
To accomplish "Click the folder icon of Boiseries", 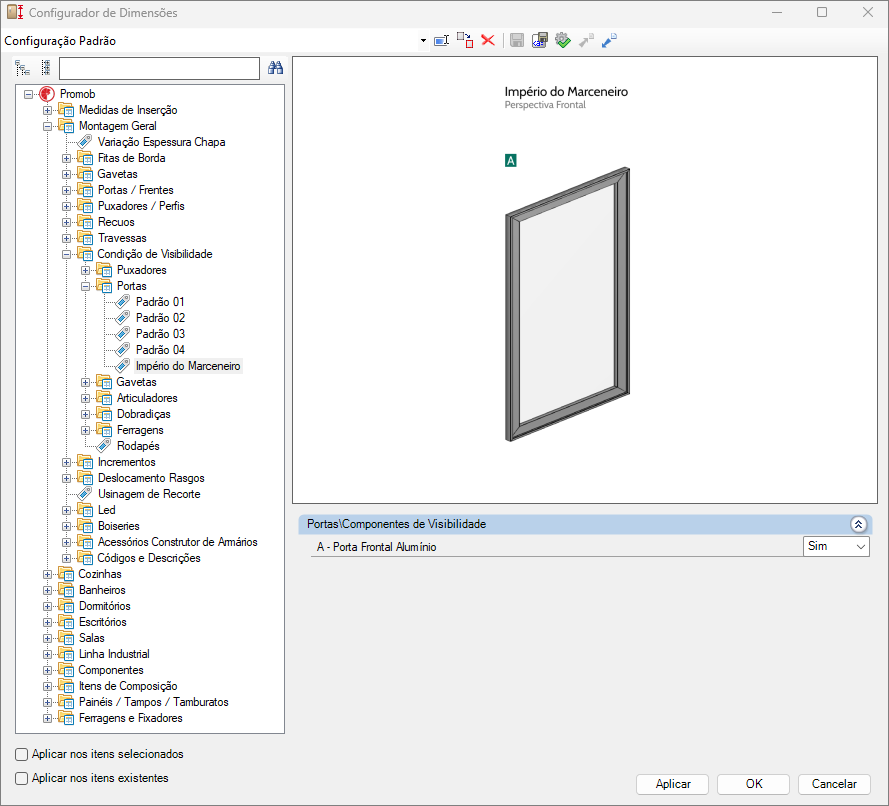I will (85, 525).
